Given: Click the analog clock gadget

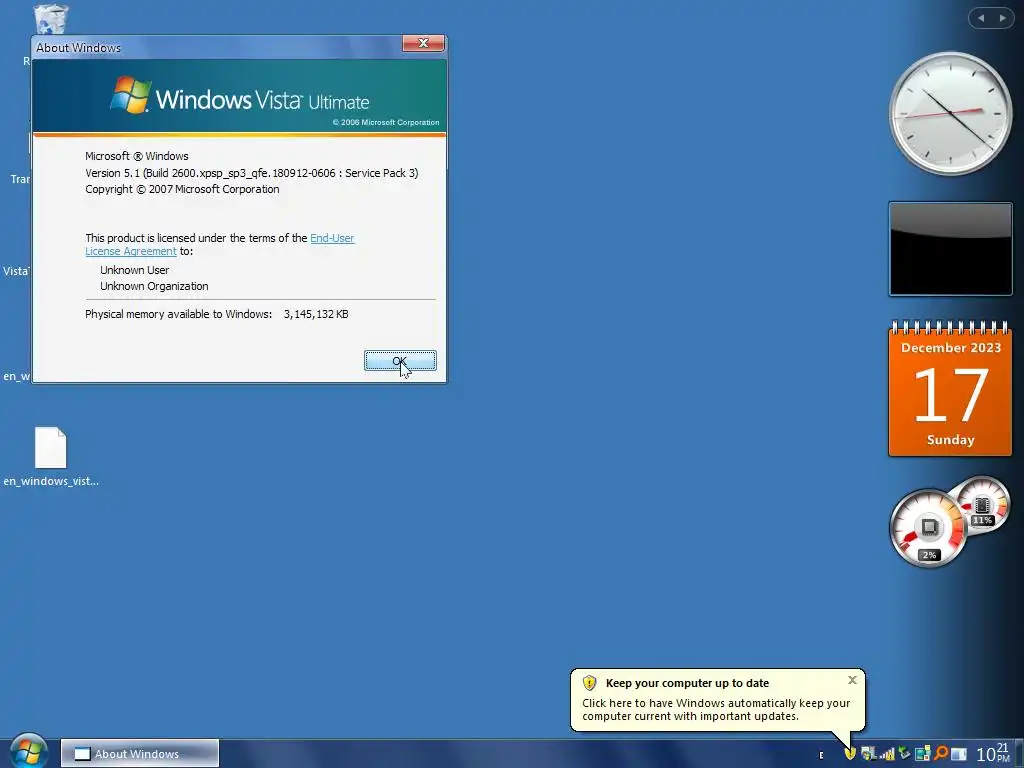Looking at the screenshot, I should click(950, 114).
